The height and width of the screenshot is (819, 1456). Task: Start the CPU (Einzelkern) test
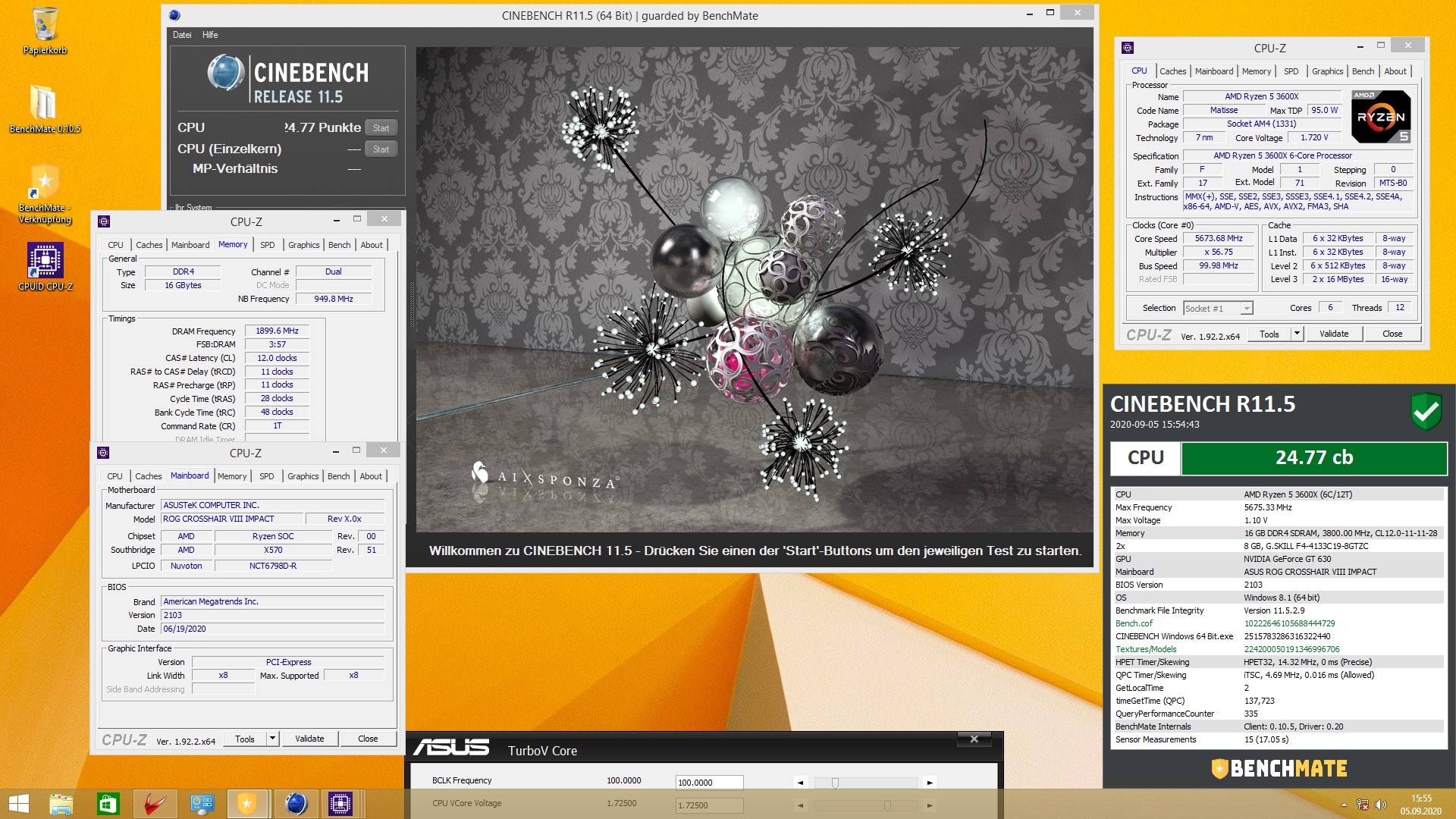click(x=381, y=149)
